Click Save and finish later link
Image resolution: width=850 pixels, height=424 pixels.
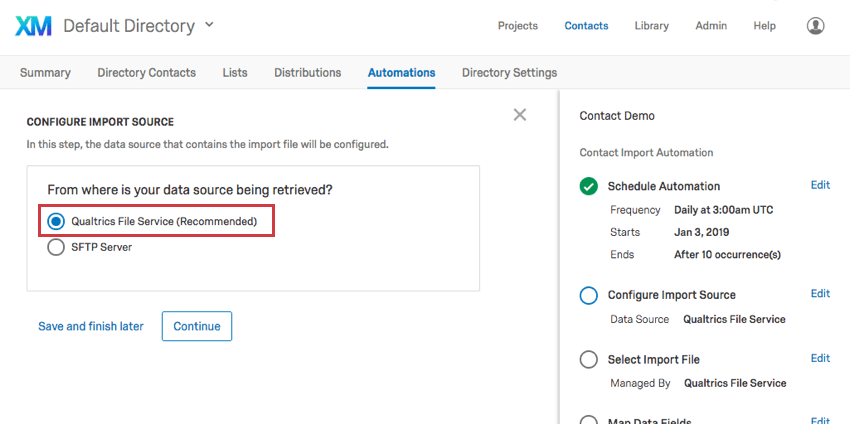(x=91, y=326)
